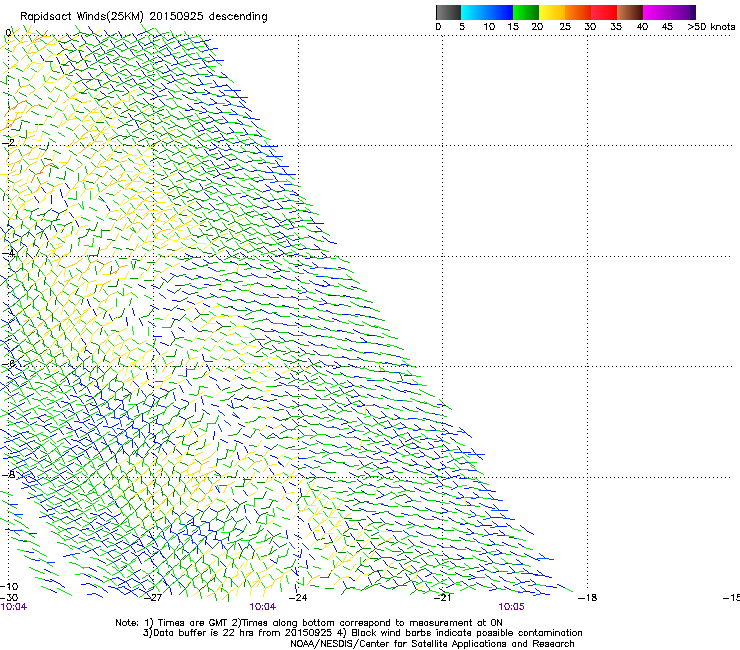Screen dimensions: 740x650
Task: Click the NOAA/NESDIS credit line
Action: pos(432,644)
